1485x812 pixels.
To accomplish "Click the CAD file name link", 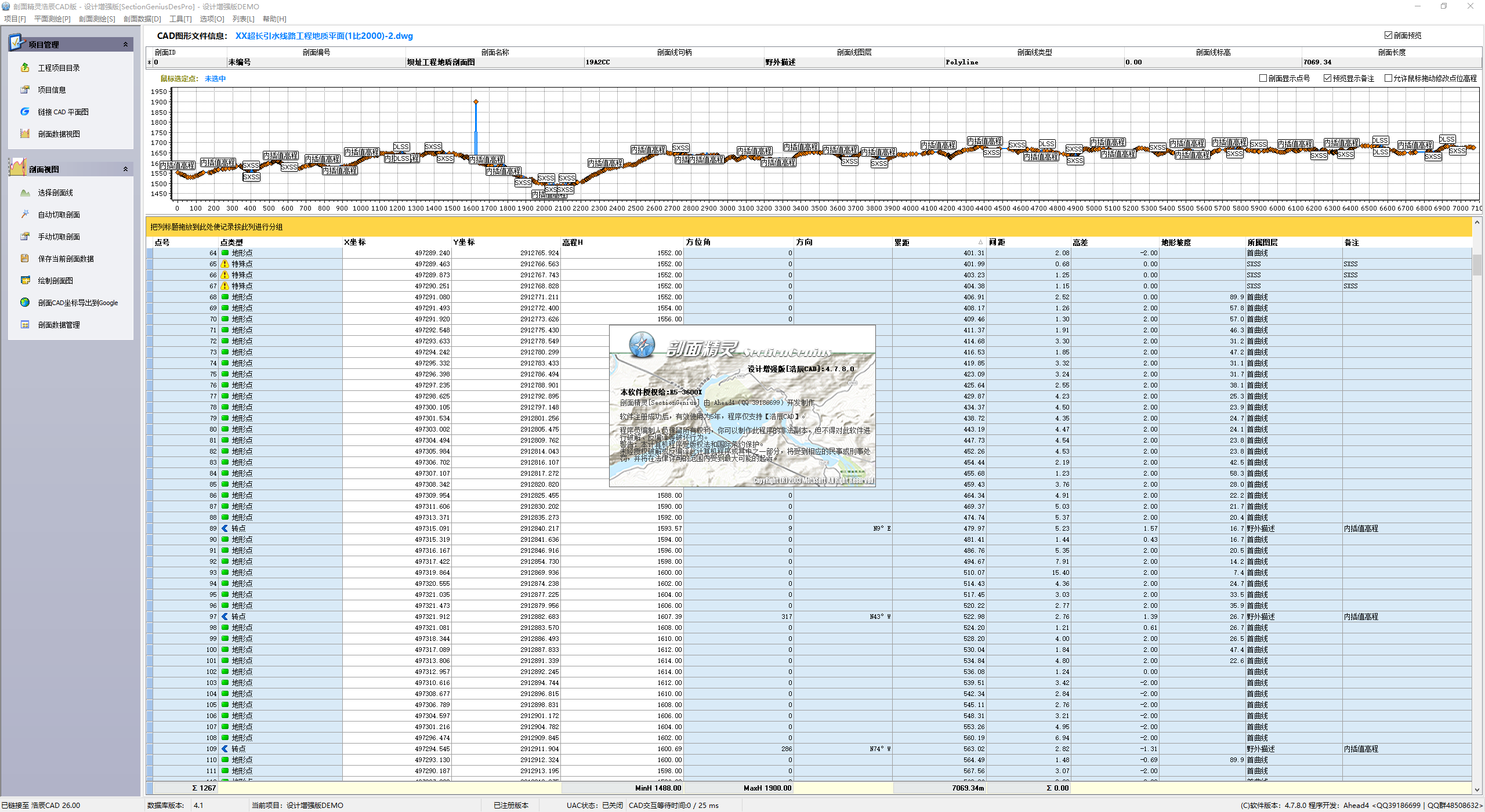I will [x=324, y=36].
